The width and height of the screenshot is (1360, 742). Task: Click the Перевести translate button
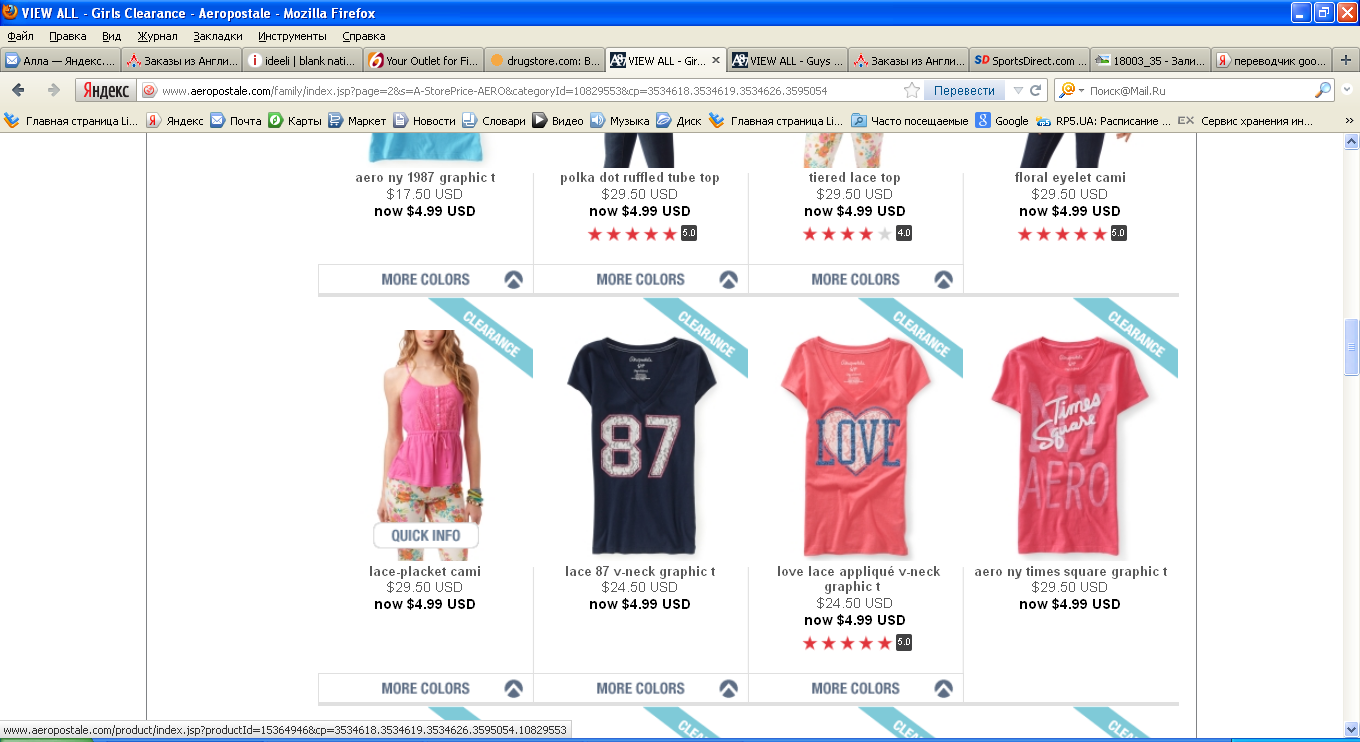[964, 90]
